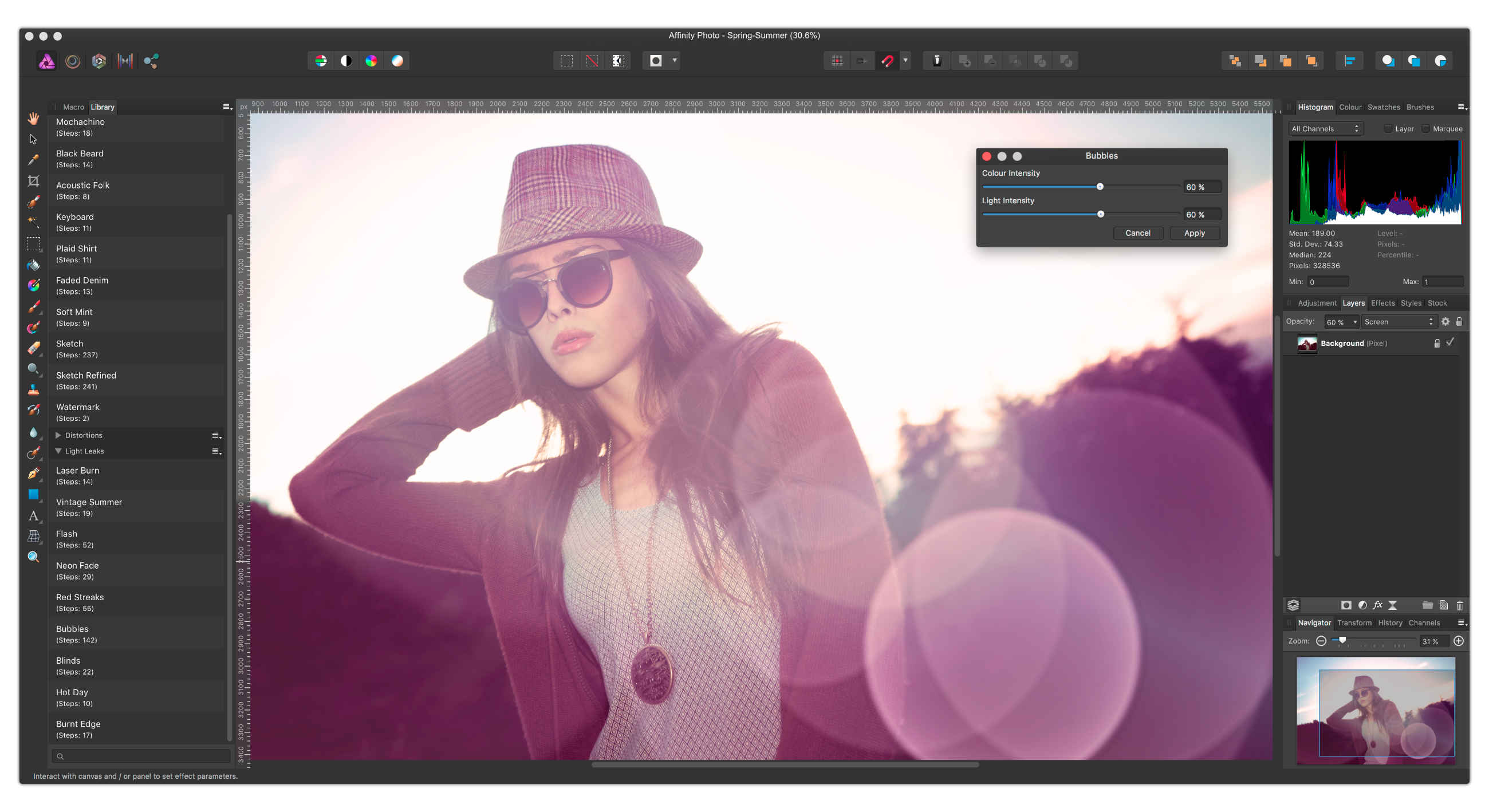Open Export persona
The image size is (1489, 812).
coord(151,61)
